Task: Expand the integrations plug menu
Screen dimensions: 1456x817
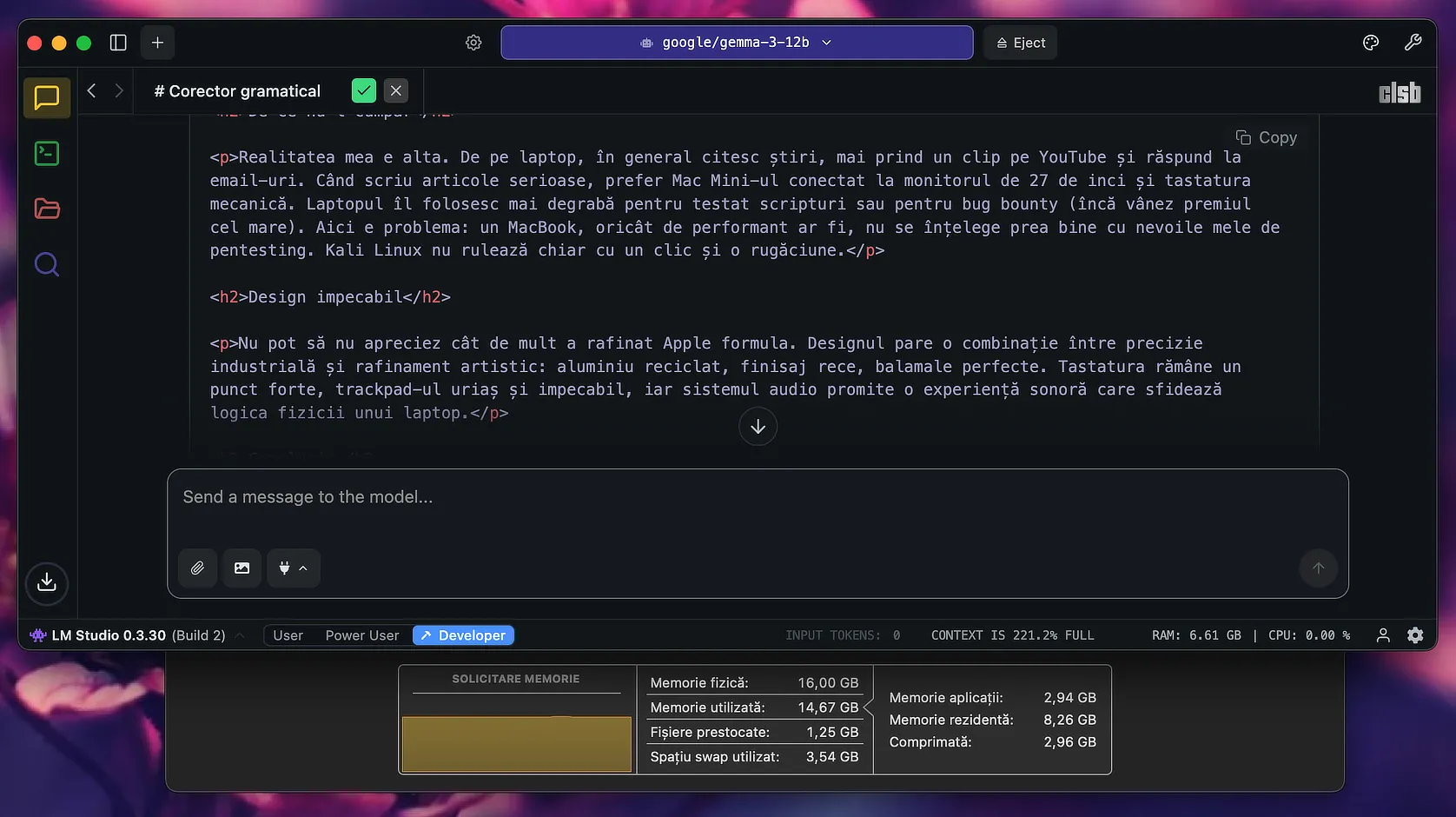Action: (x=293, y=568)
